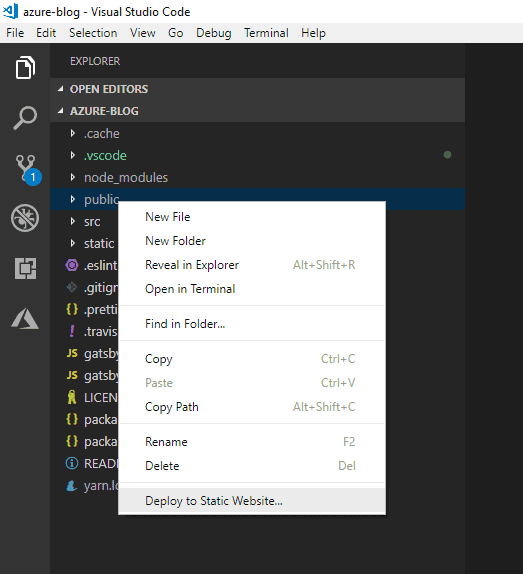
Task: Choose New Folder from context menu
Action: coord(252,241)
